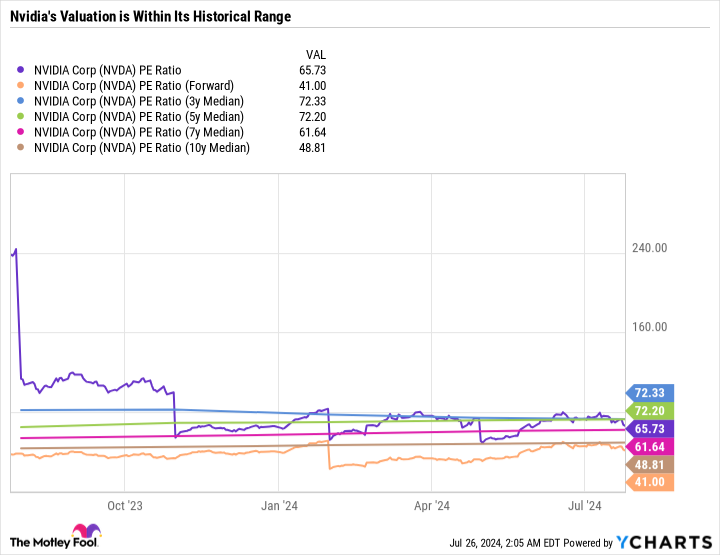Click the pink 7y Median legend dot

(x=20, y=132)
